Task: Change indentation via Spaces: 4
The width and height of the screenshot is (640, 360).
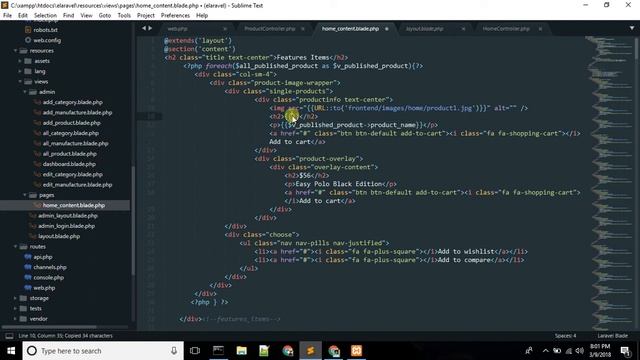Action: pos(565,336)
